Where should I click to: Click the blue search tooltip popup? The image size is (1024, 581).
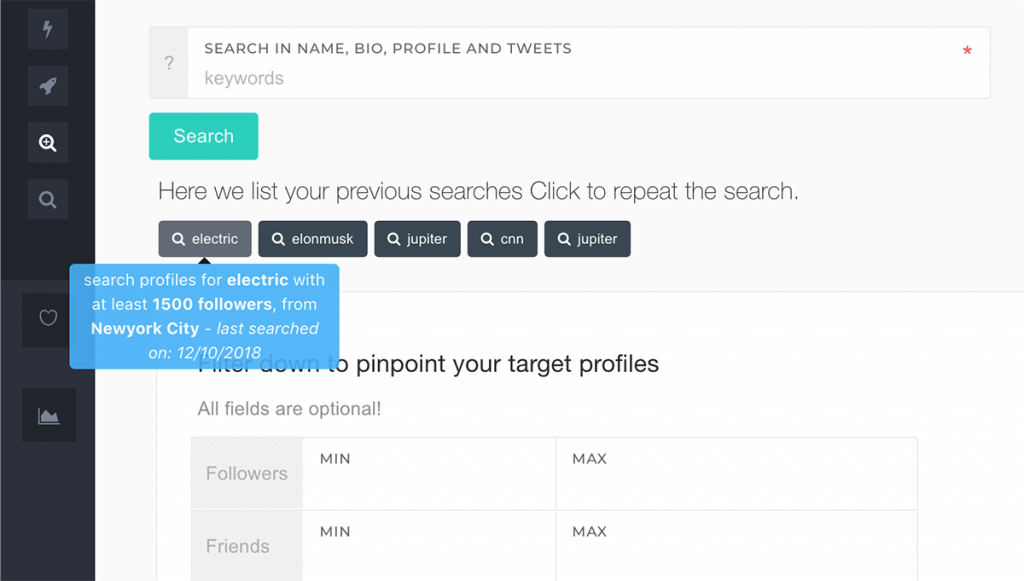click(x=204, y=316)
